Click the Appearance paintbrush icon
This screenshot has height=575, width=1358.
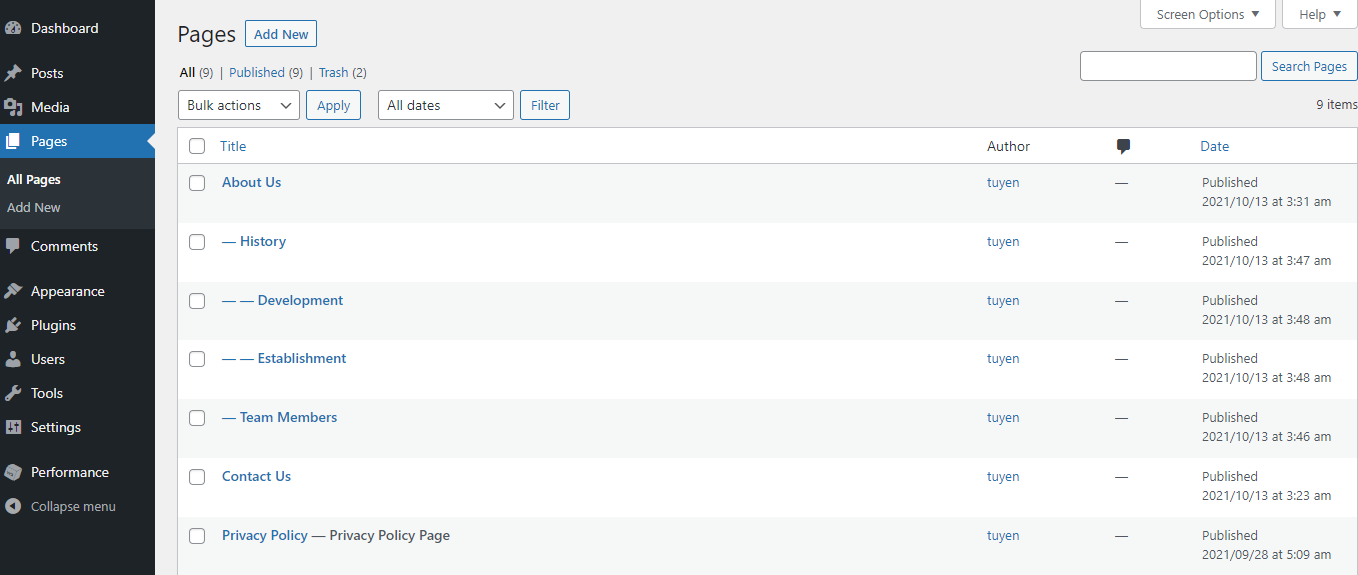tap(13, 291)
